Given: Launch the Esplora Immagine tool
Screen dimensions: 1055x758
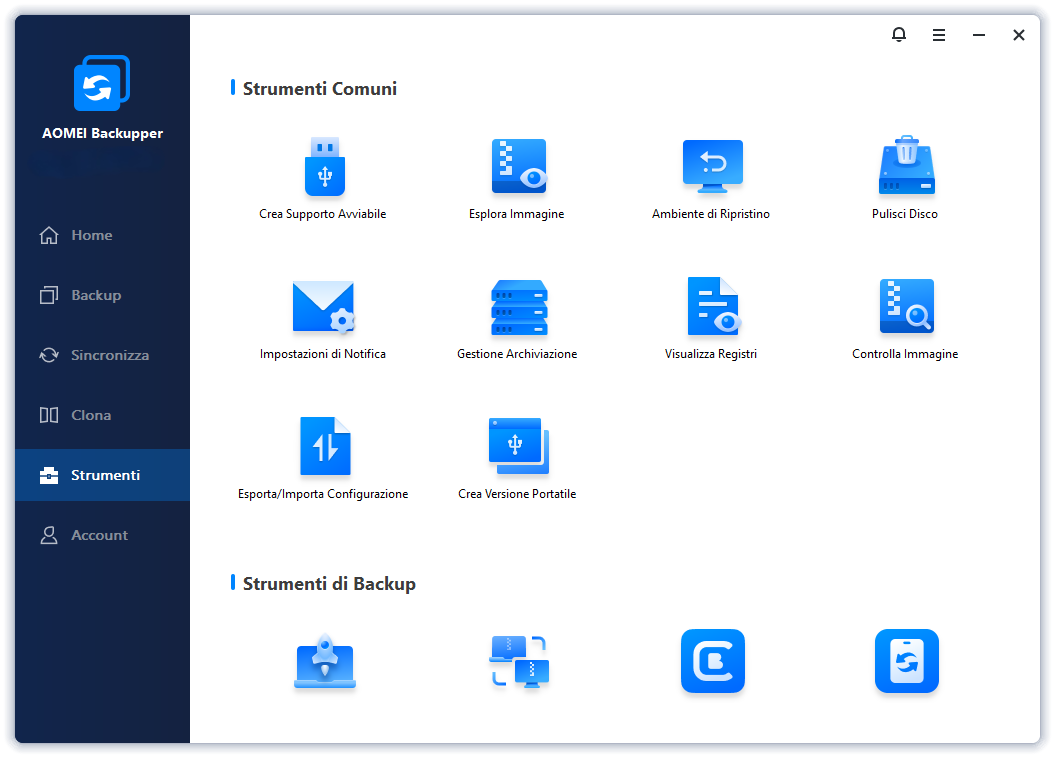Looking at the screenshot, I should coord(518,167).
